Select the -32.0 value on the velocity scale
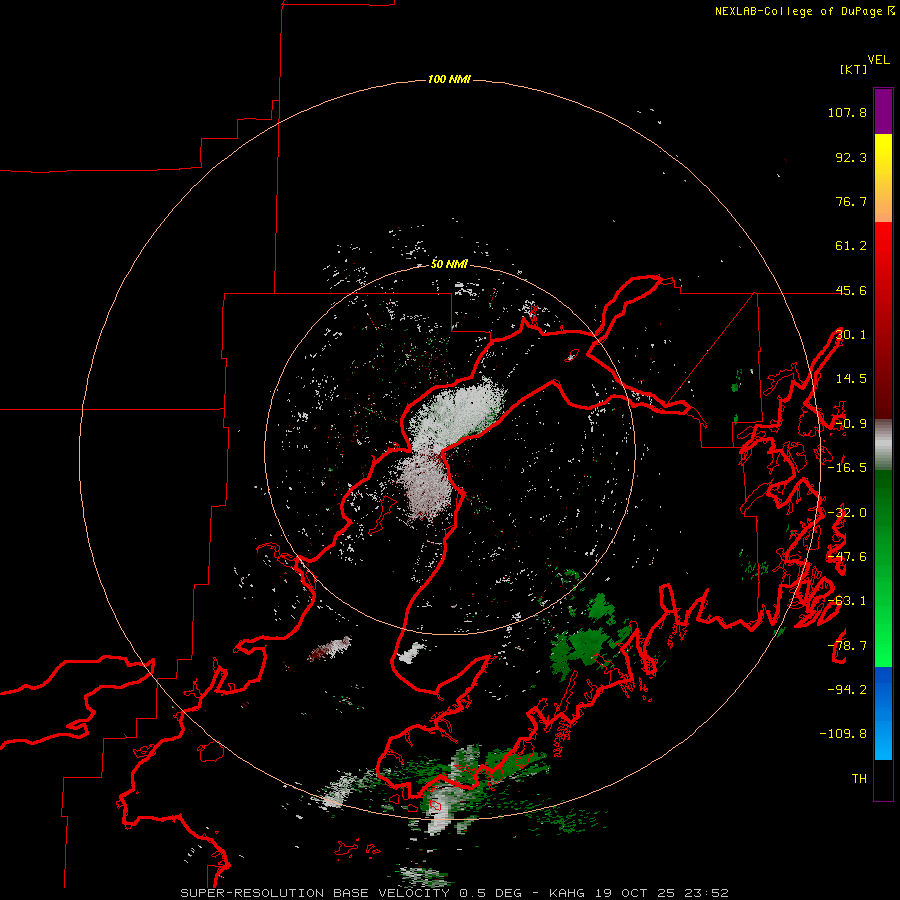Image resolution: width=900 pixels, height=900 pixels. coord(847,513)
